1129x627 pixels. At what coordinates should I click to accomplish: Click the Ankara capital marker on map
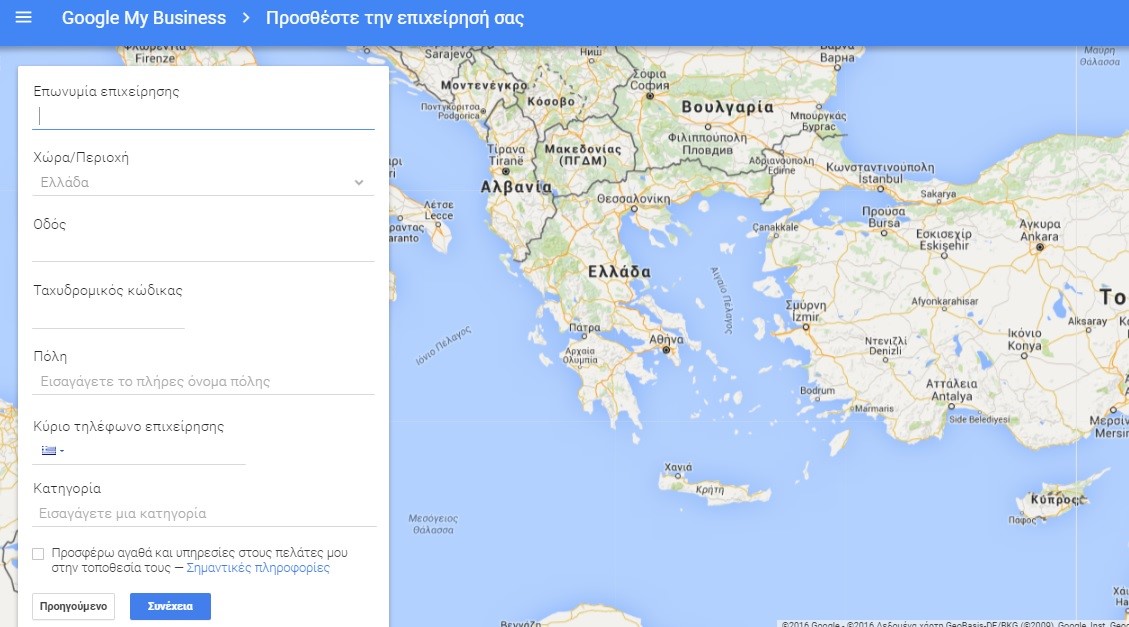click(1040, 246)
